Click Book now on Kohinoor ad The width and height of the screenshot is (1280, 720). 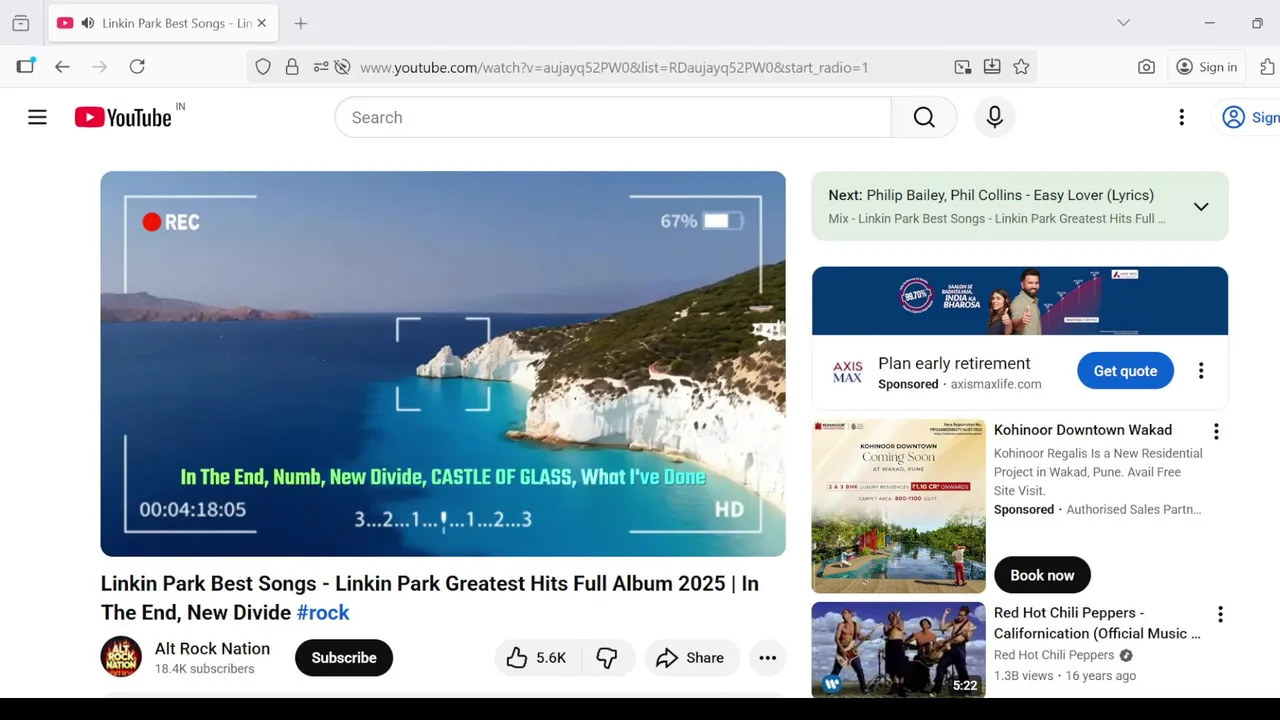(1042, 575)
